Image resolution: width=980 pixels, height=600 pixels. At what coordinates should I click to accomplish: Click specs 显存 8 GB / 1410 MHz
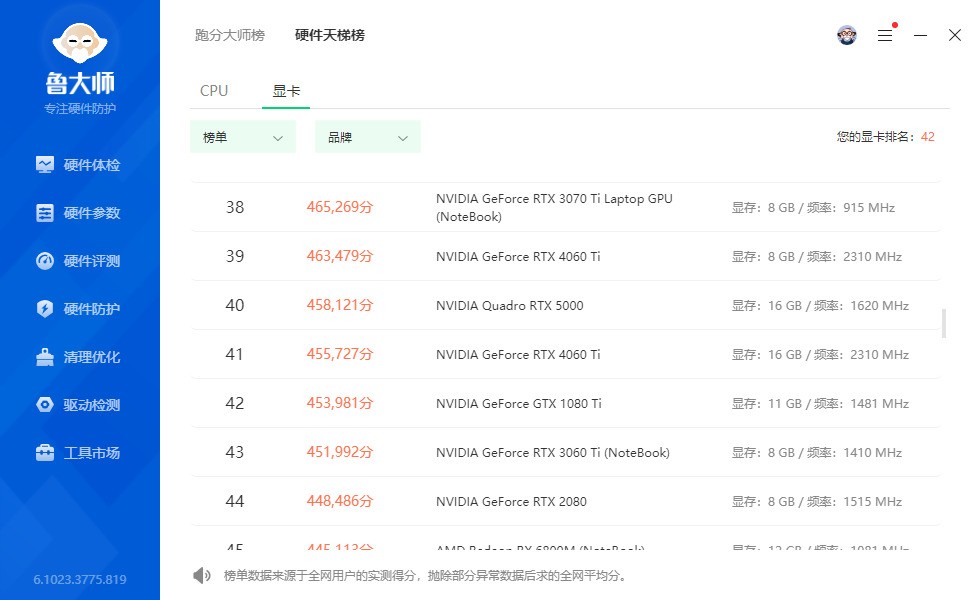click(817, 452)
